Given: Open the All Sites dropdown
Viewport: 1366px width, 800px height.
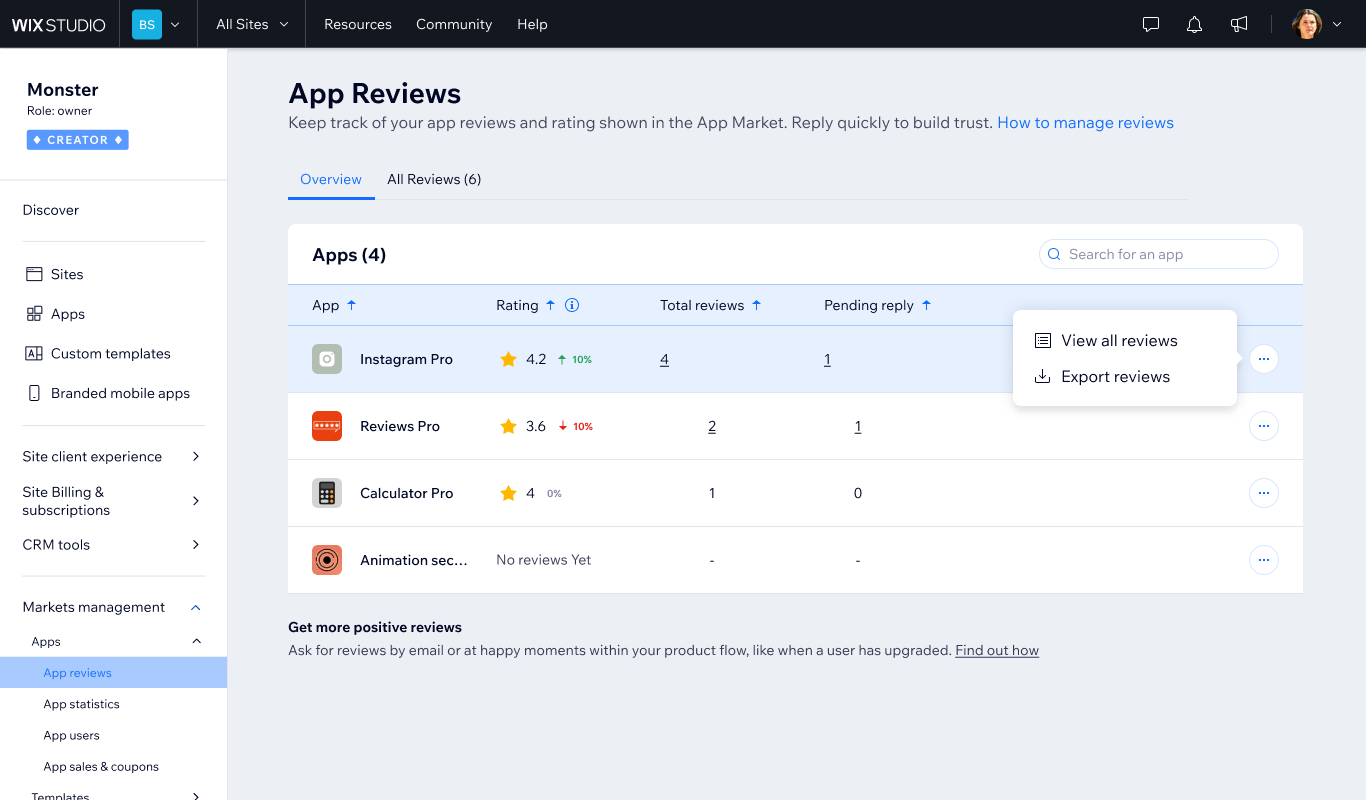Looking at the screenshot, I should (252, 24).
